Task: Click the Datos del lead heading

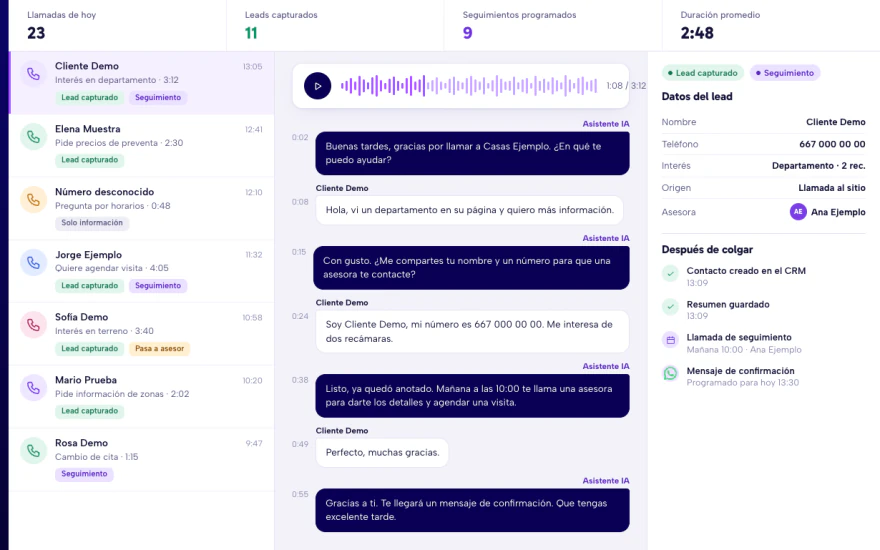Action: click(x=697, y=97)
